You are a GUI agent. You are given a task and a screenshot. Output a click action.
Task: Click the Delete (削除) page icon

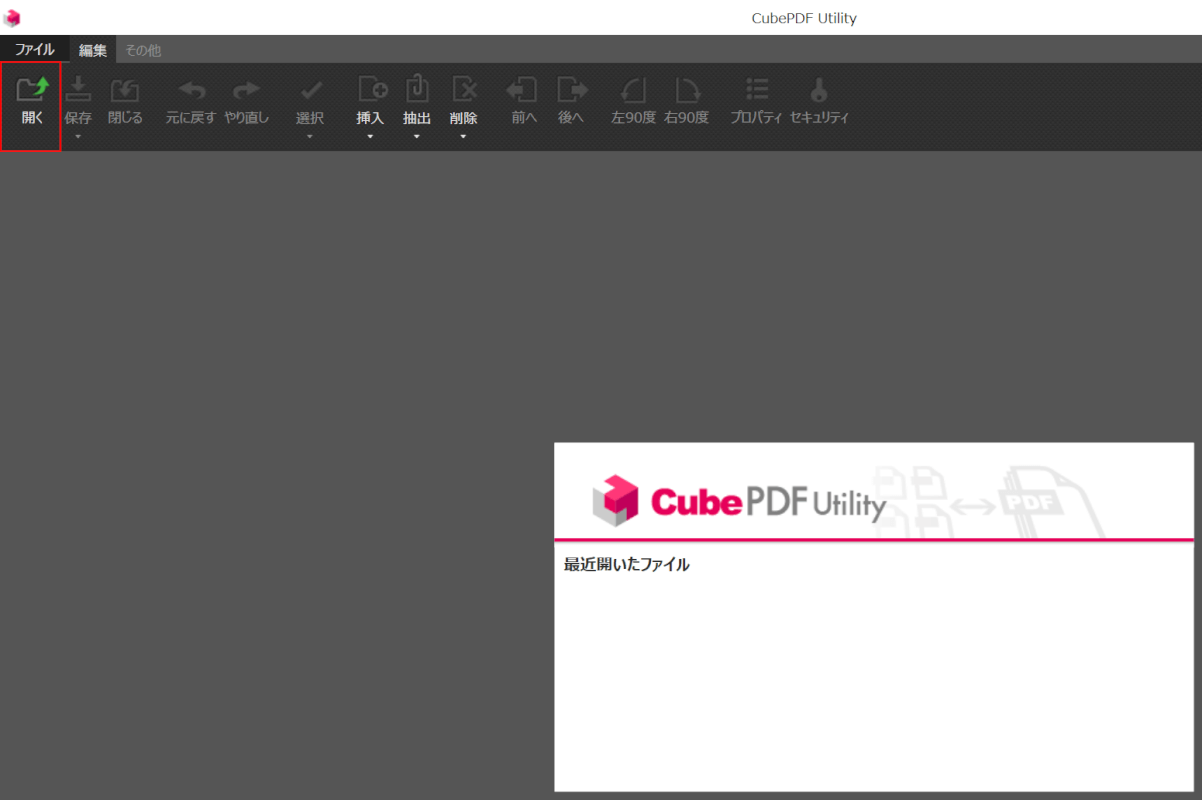click(464, 89)
